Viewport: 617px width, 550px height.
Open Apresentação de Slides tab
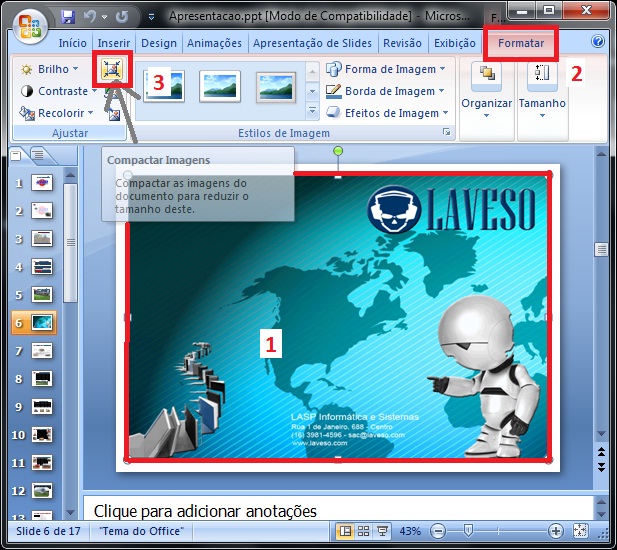312,43
